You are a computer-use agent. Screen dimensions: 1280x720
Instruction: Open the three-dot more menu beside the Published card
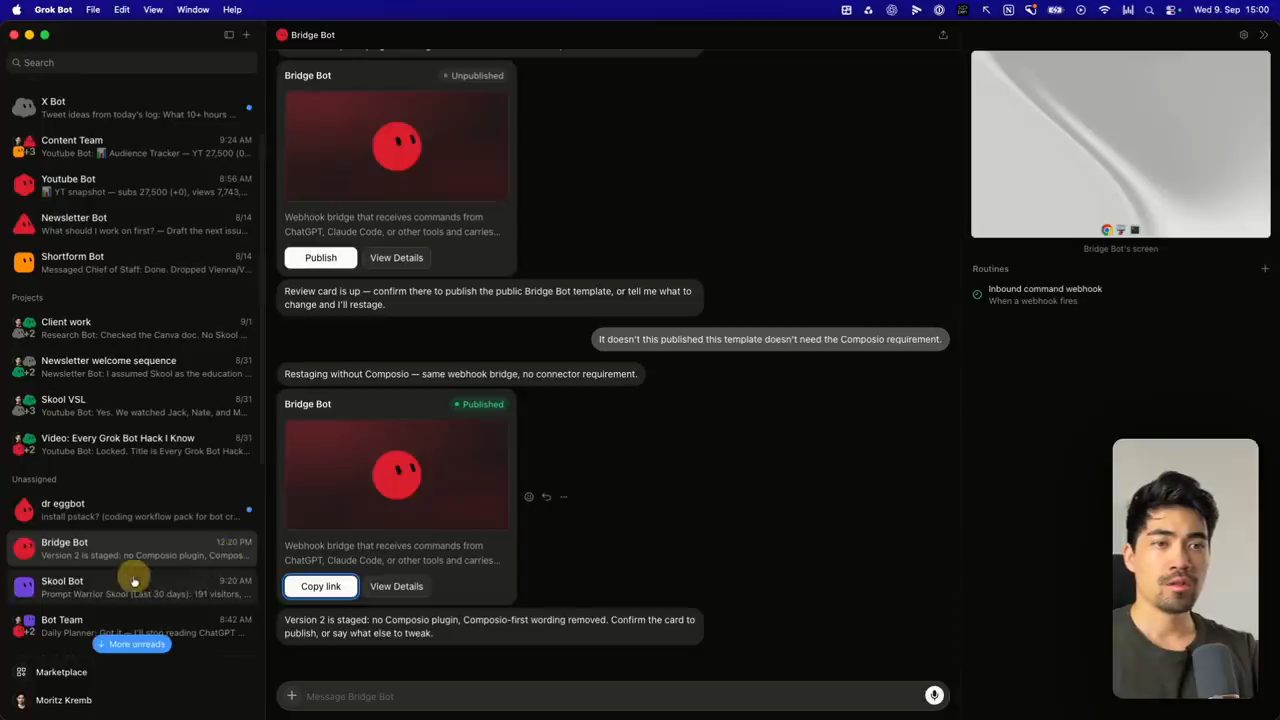[564, 497]
